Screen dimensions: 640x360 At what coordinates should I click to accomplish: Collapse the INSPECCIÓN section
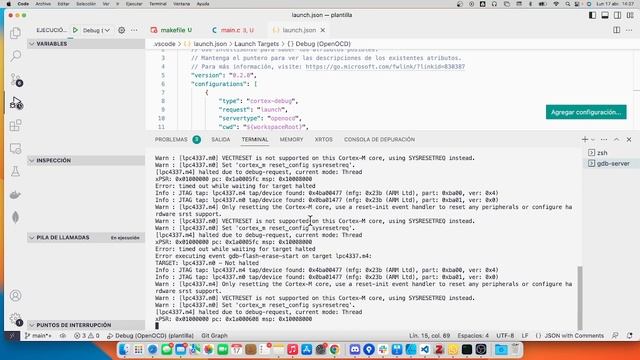pos(86,160)
